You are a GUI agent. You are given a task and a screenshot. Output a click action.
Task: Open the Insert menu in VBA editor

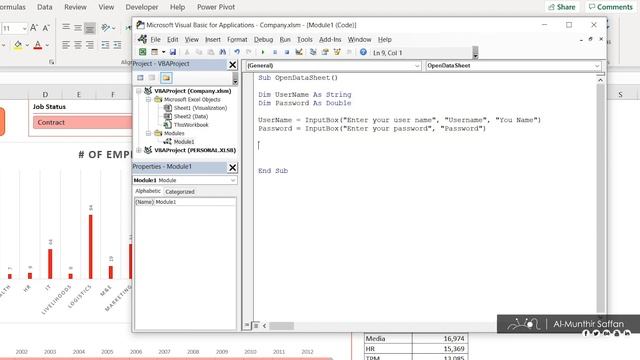click(213, 40)
